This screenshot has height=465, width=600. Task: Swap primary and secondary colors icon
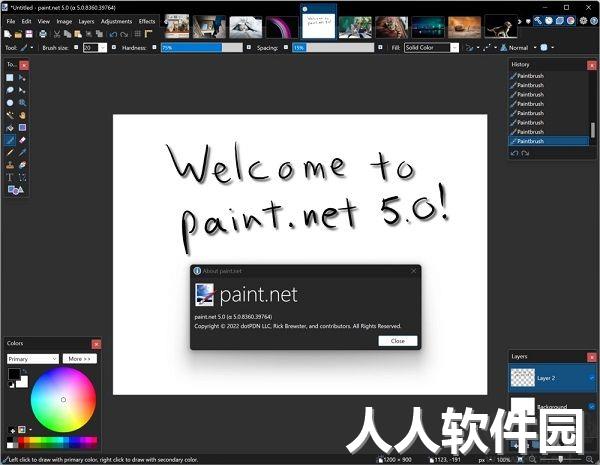(24, 371)
